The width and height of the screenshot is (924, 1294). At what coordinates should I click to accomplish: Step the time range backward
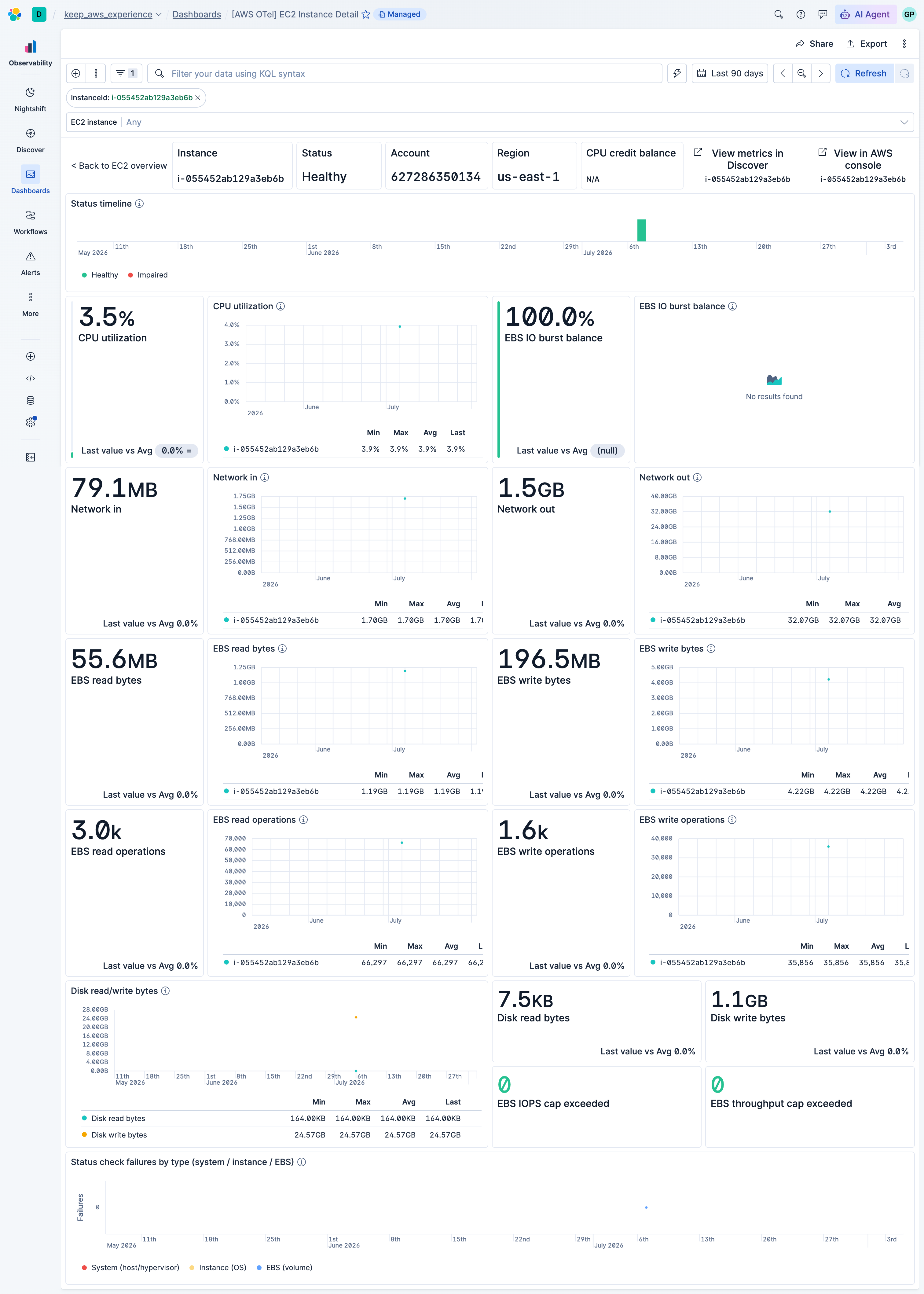pos(783,73)
